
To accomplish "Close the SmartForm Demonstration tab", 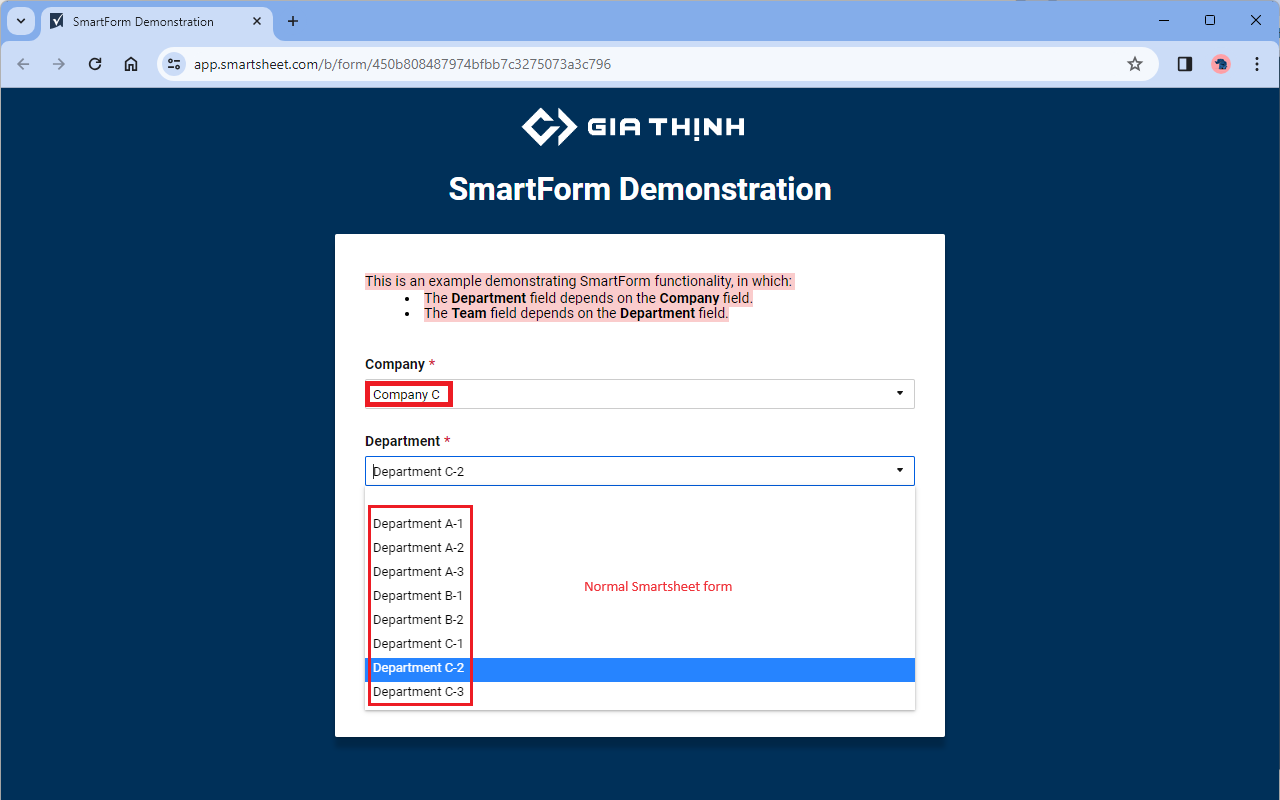I will pyautogui.click(x=257, y=21).
